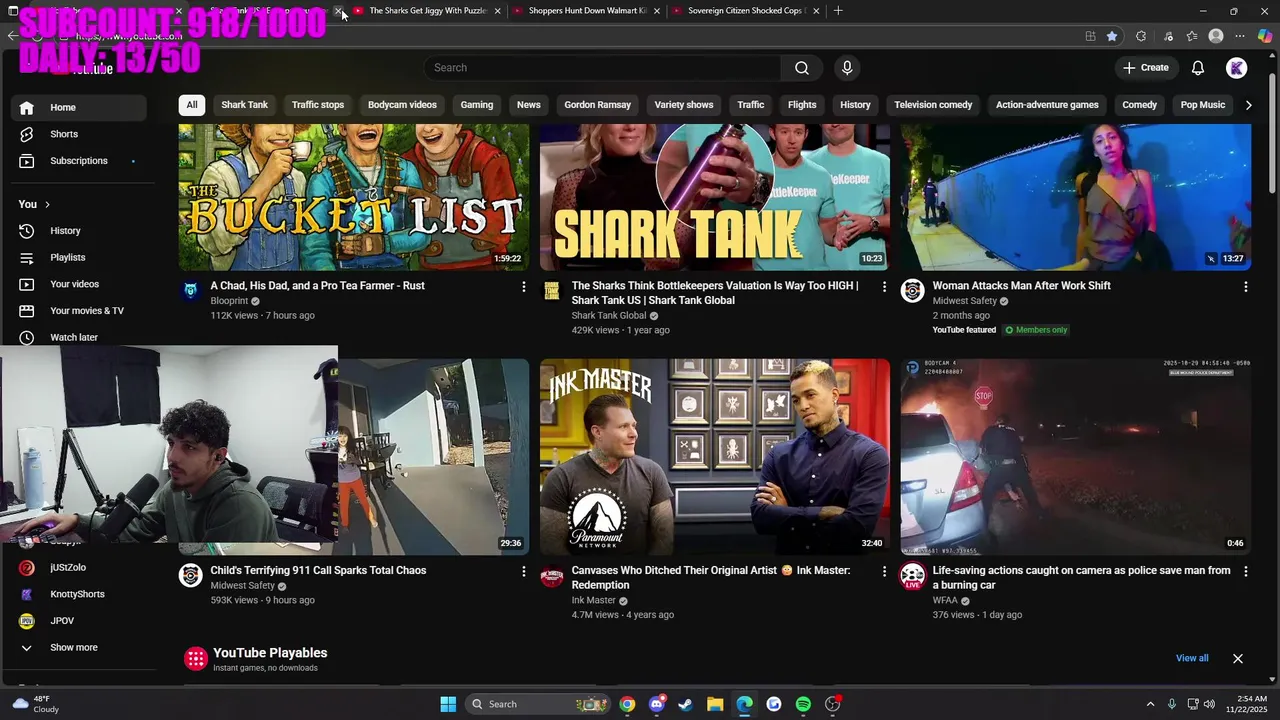Open the Life-saving actions video title

(1081, 578)
